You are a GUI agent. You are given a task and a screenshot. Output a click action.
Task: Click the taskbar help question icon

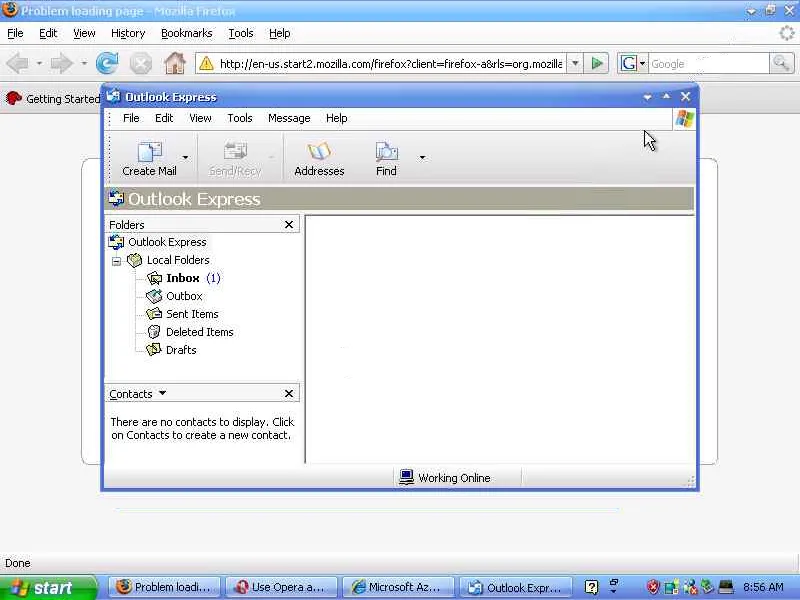pos(591,587)
